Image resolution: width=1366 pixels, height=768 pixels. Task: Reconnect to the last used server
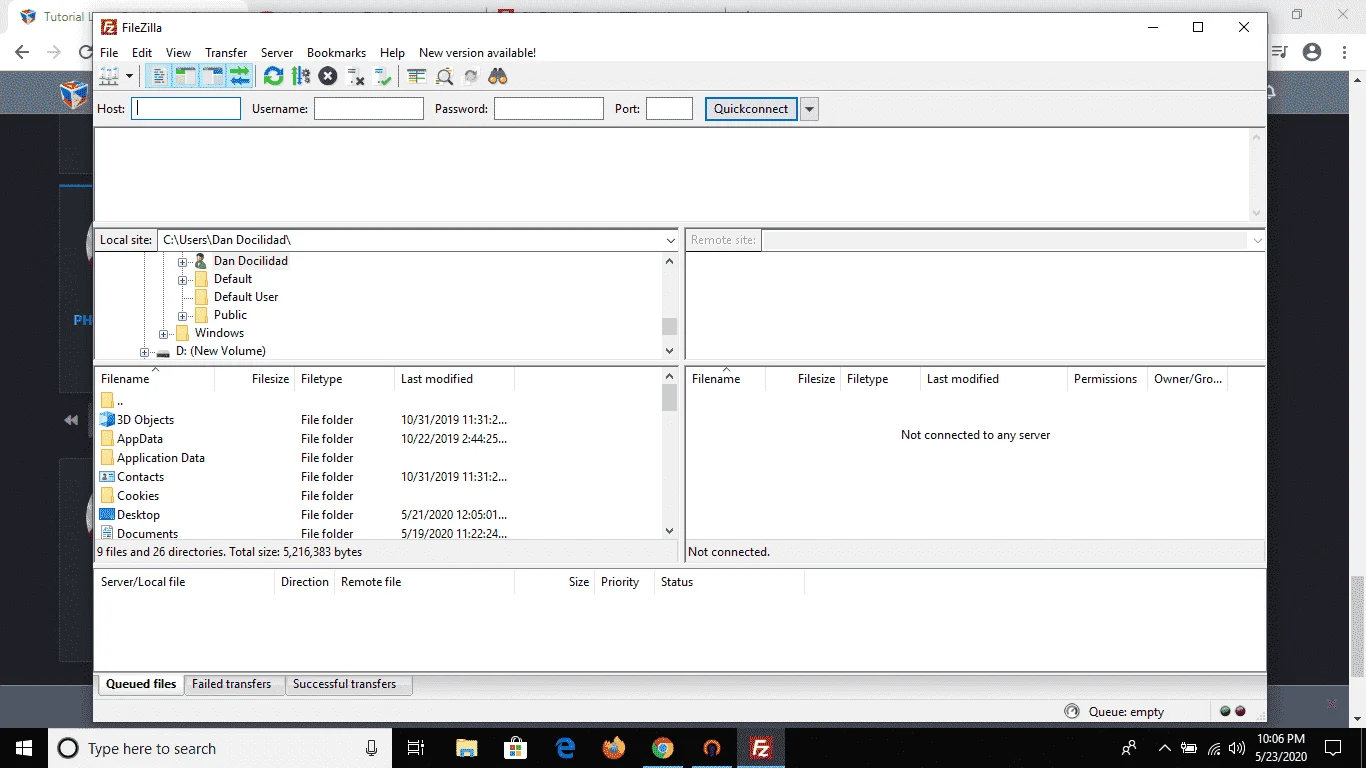point(382,76)
